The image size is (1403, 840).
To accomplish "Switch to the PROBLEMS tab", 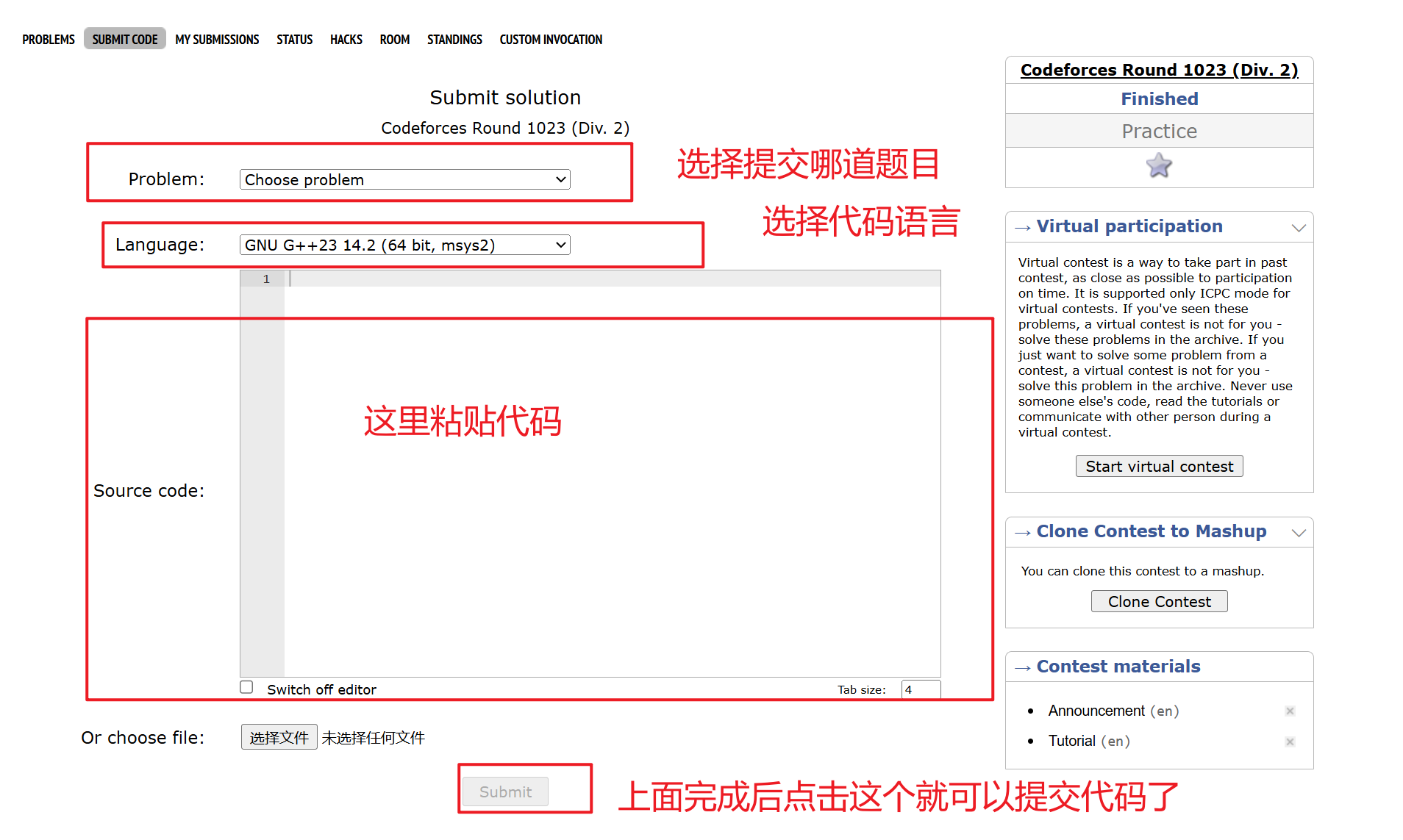I will tap(48, 39).
